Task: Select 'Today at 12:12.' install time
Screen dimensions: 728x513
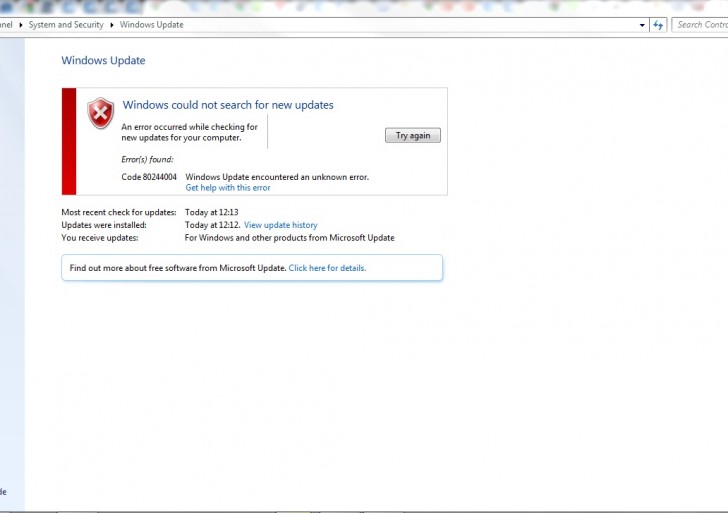Action: (213, 225)
